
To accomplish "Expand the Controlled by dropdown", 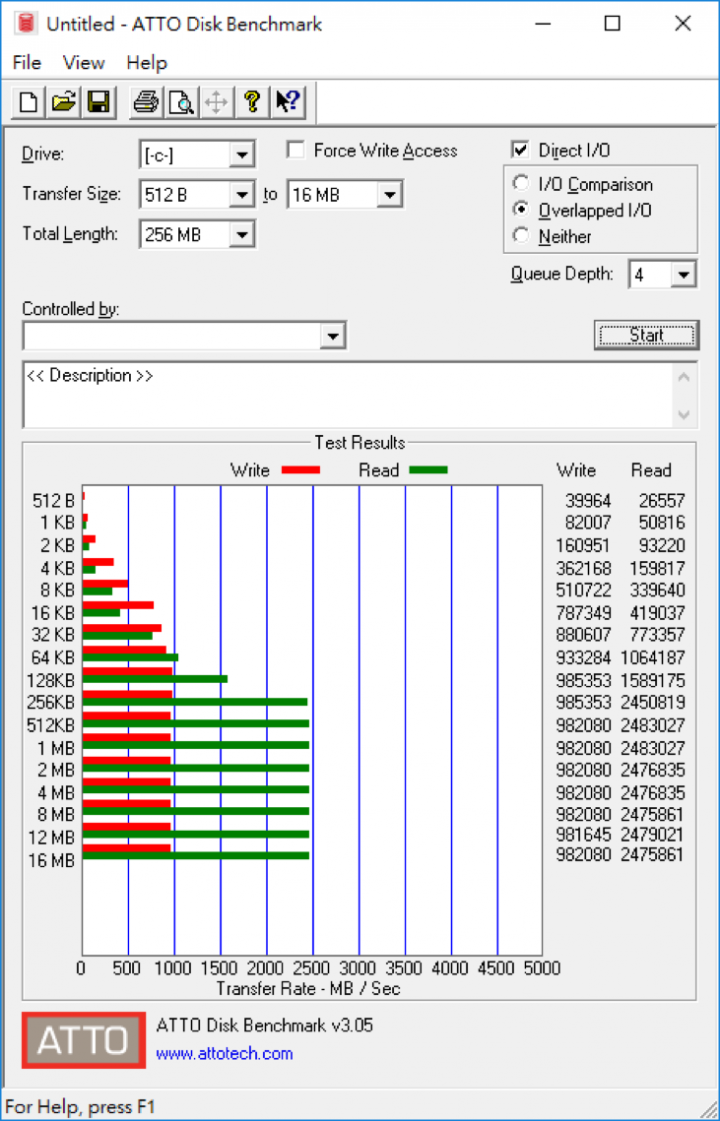I will [332, 336].
